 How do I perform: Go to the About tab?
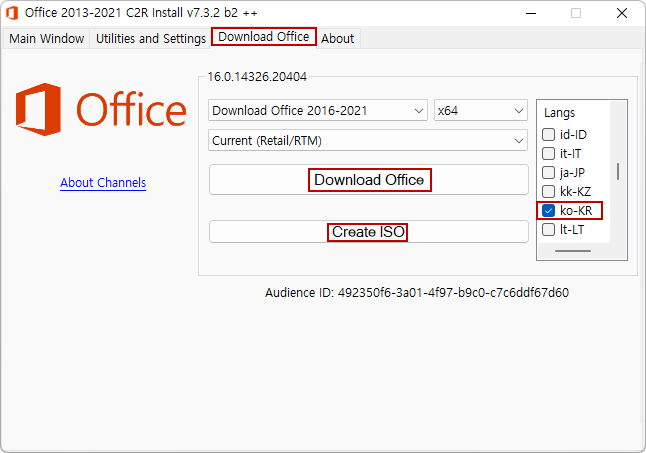(x=338, y=38)
